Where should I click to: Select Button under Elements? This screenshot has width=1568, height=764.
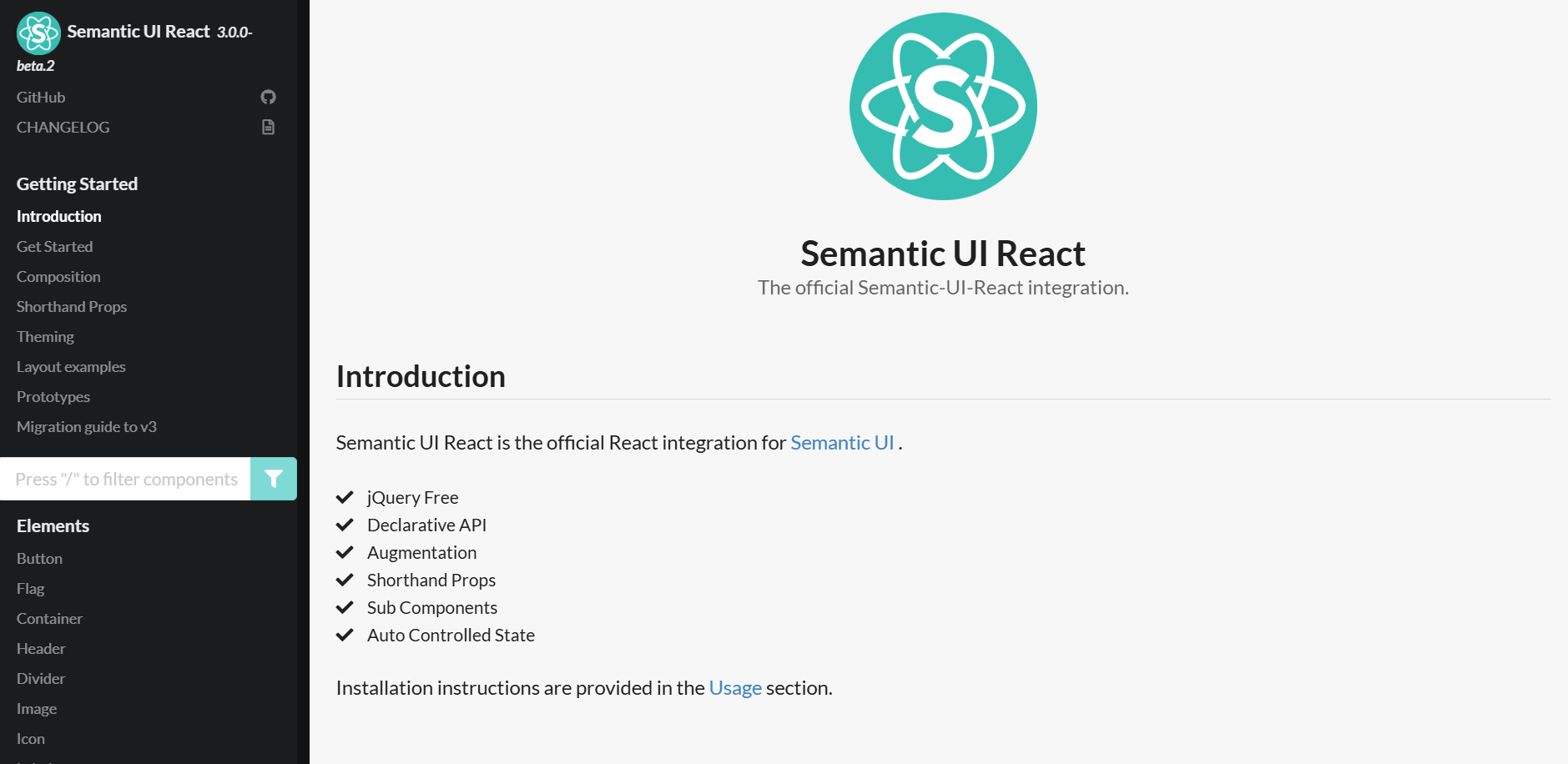click(x=39, y=558)
